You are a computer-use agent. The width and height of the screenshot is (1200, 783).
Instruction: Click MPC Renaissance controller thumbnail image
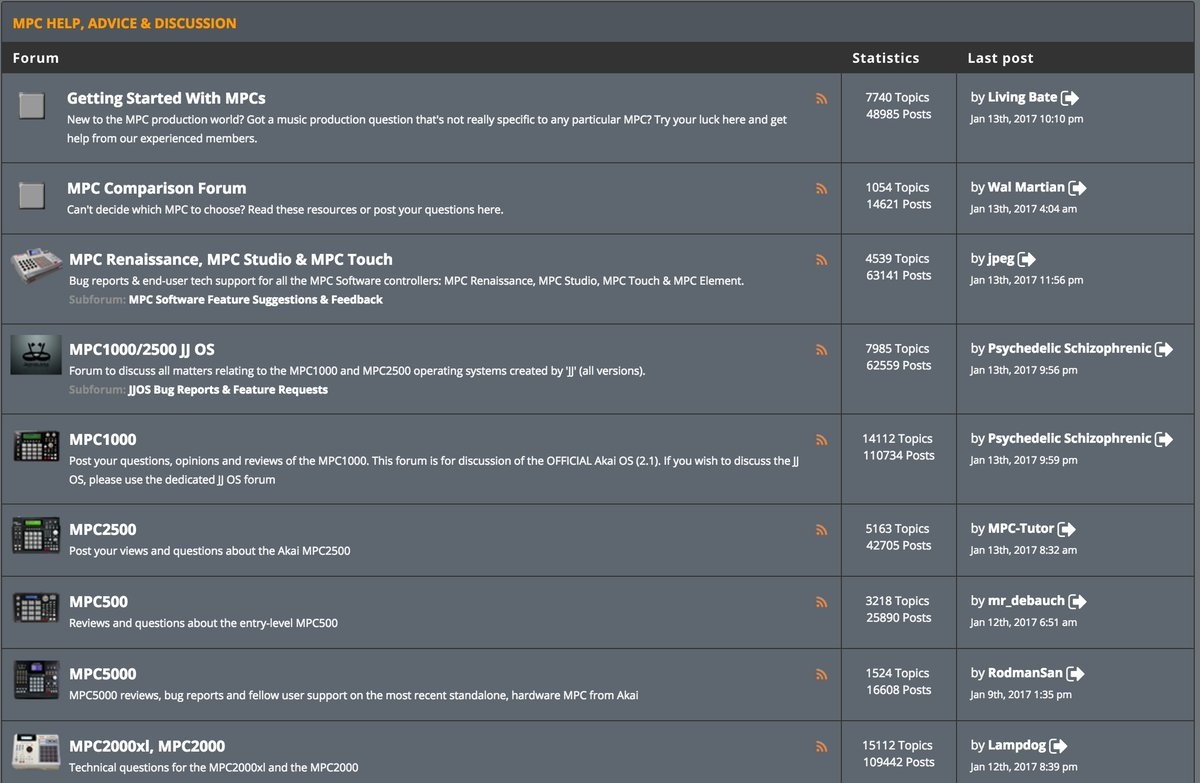tap(37, 267)
